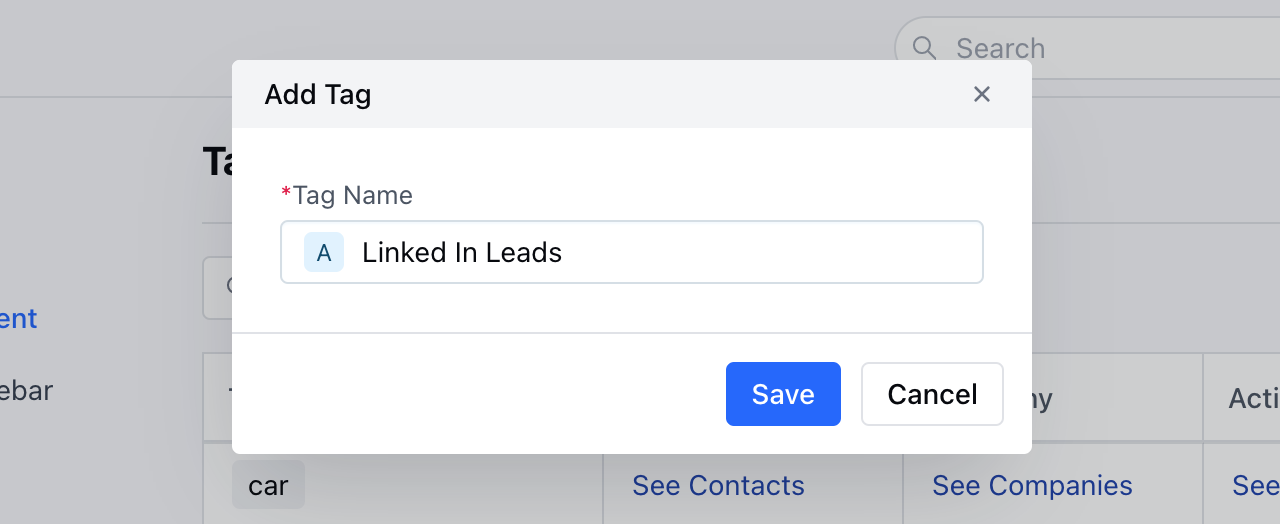The height and width of the screenshot is (524, 1280).
Task: Click the blue A icon in Tag Name field
Action: tap(324, 252)
